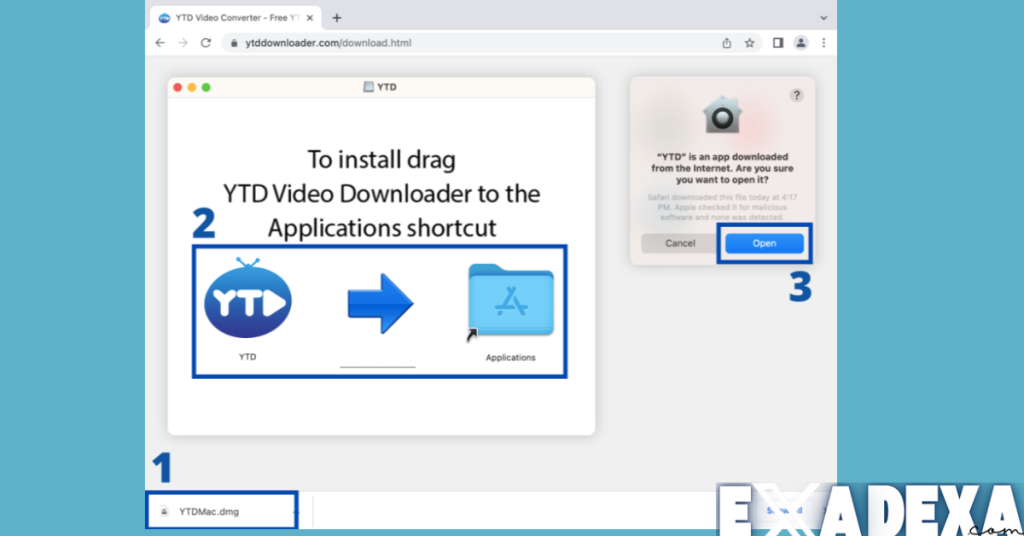This screenshot has width=1024, height=536.
Task: Click the lock icon in address bar
Action: click(234, 43)
